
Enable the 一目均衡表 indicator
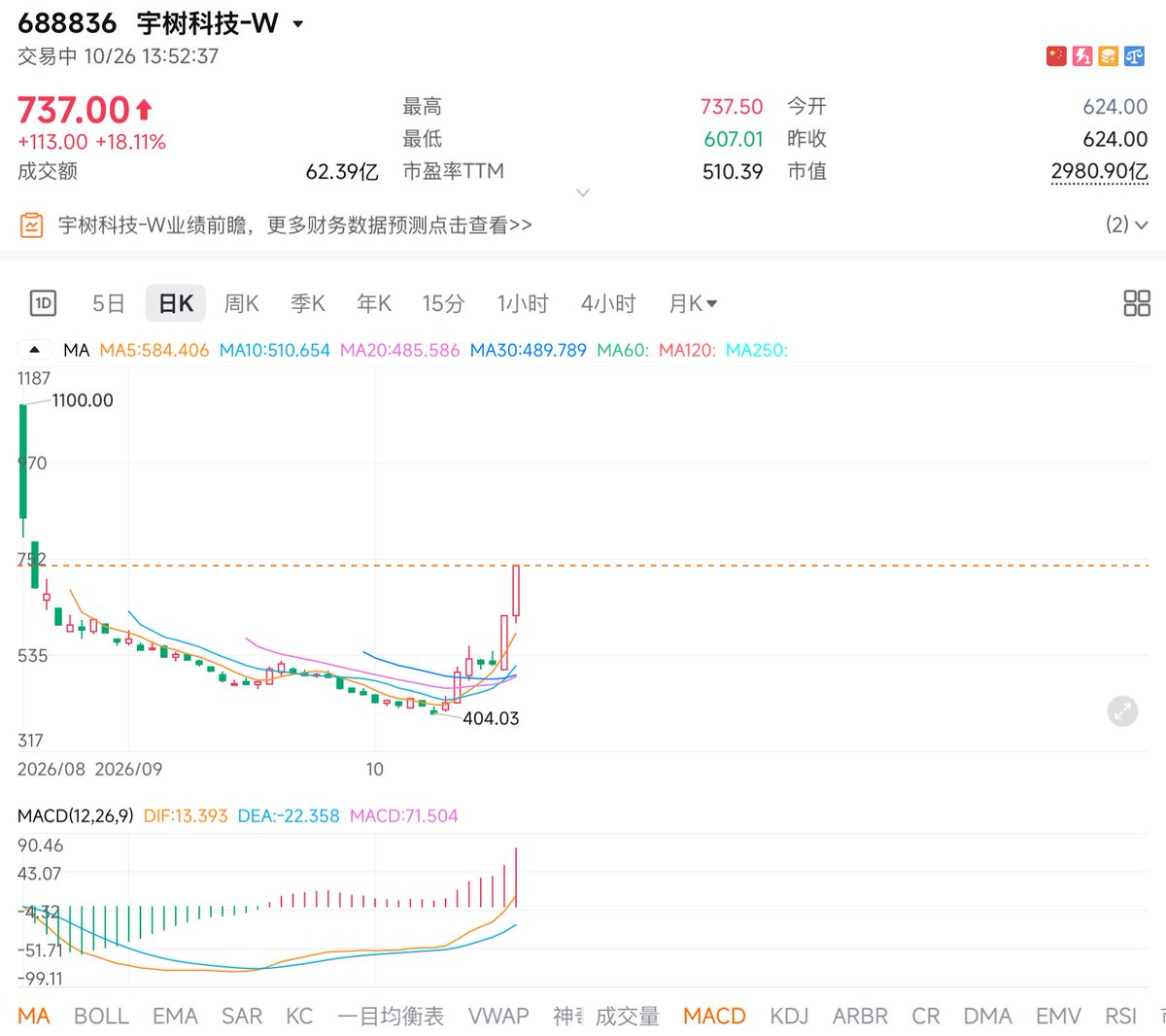tap(391, 1017)
